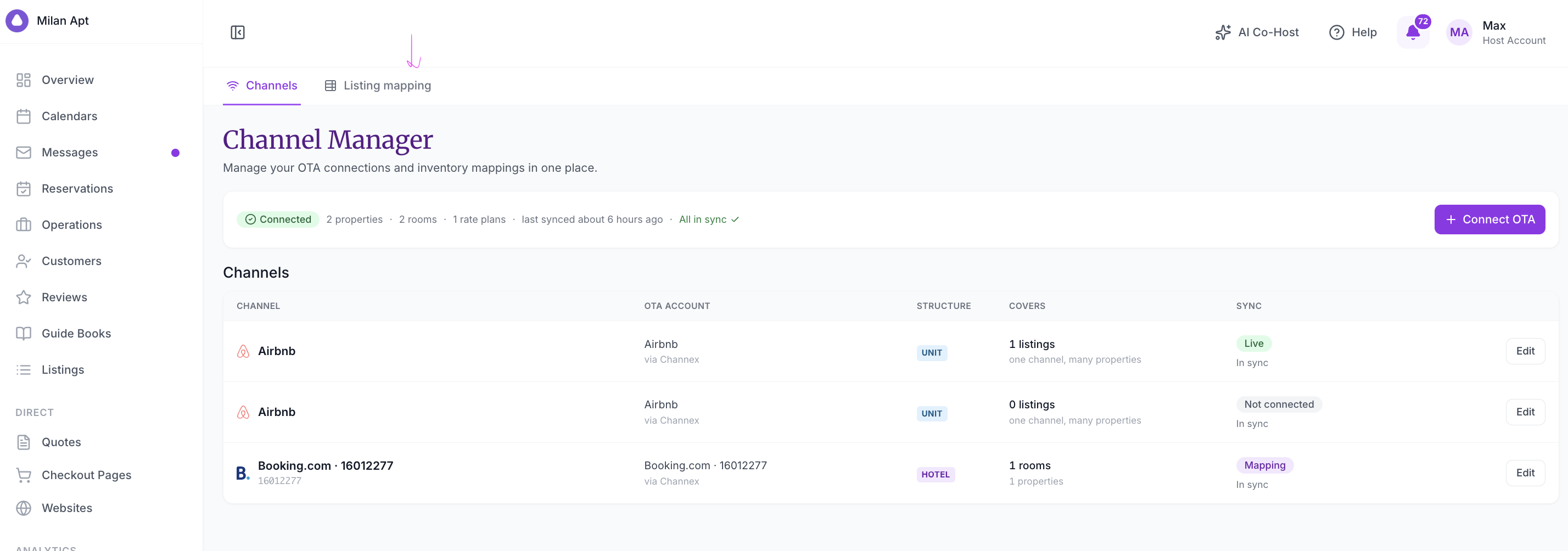Click the Messages envelope icon
Image resolution: width=1568 pixels, height=551 pixels.
coord(24,153)
